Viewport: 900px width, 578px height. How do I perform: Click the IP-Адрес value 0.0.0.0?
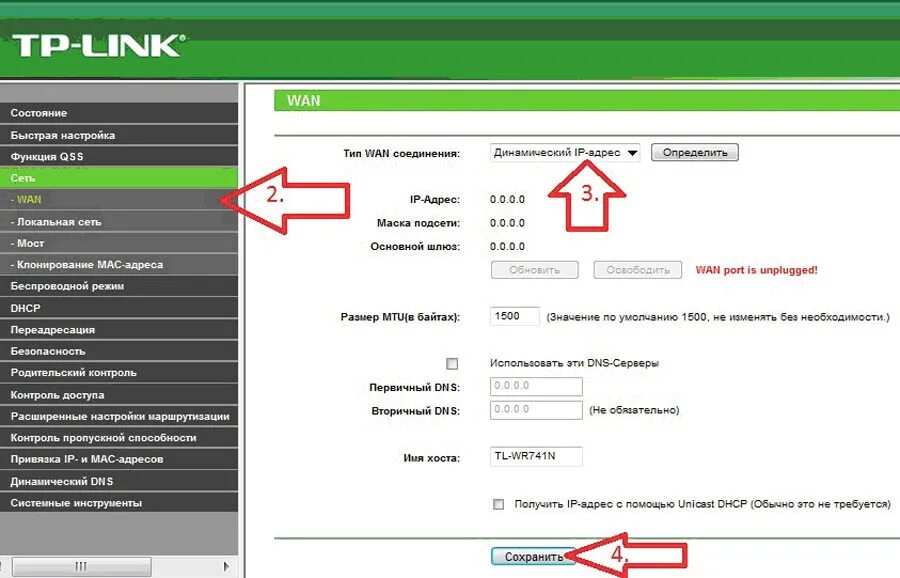507,200
